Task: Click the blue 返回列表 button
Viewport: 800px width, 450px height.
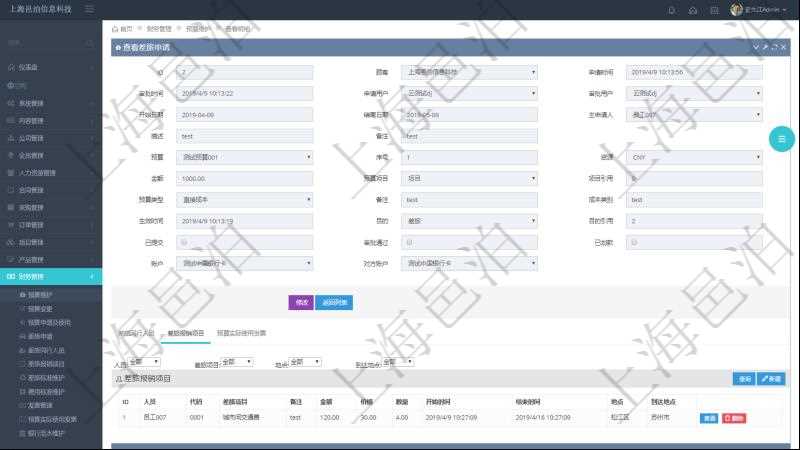Action: 334,302
